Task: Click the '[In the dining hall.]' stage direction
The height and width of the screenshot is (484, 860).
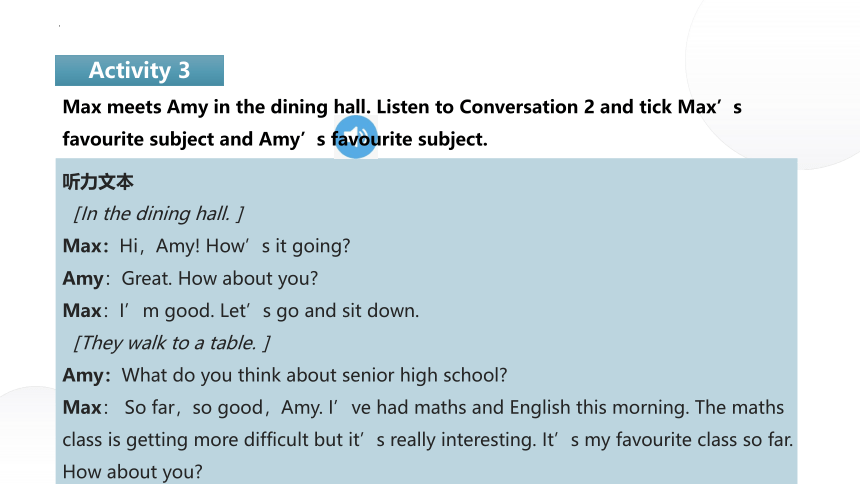Action: pos(159,213)
